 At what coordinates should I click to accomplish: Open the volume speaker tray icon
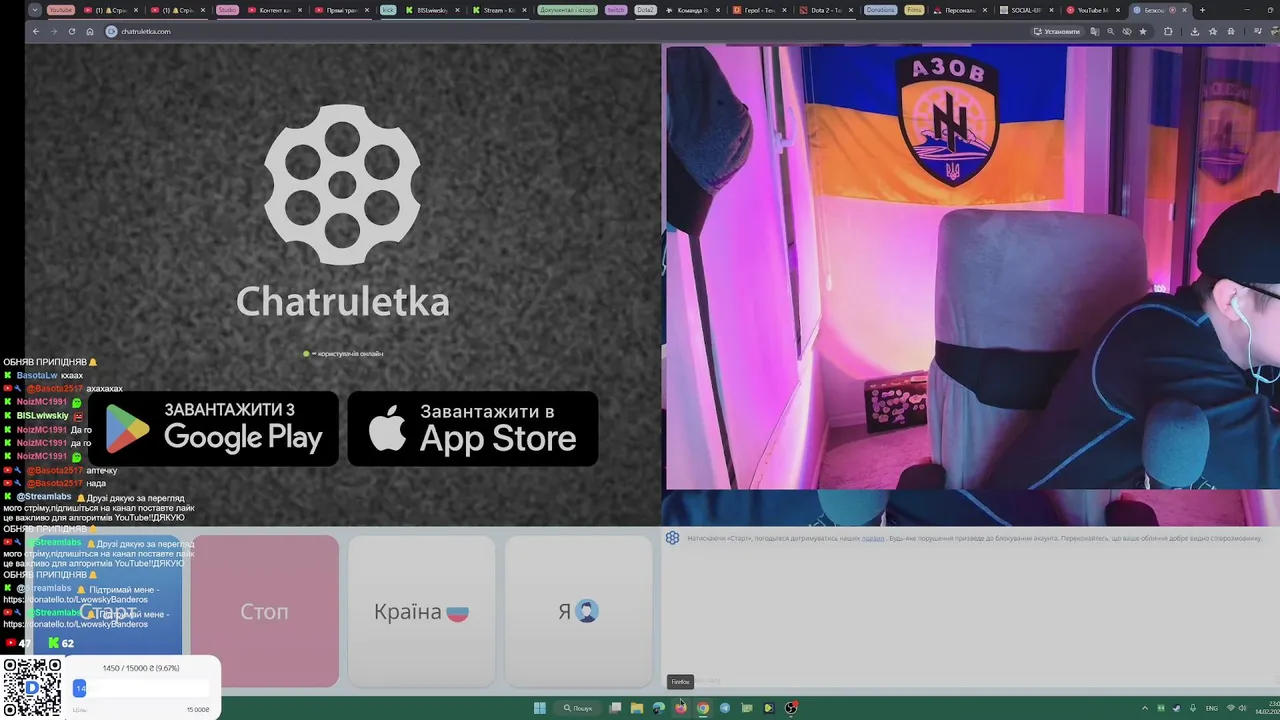[x=1244, y=708]
